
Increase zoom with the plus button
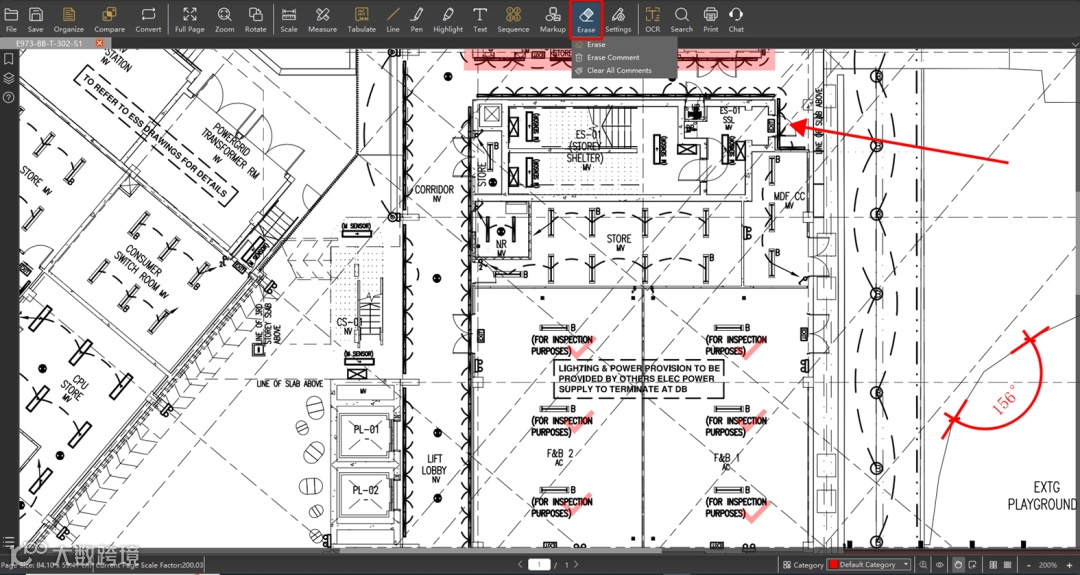tap(1070, 565)
